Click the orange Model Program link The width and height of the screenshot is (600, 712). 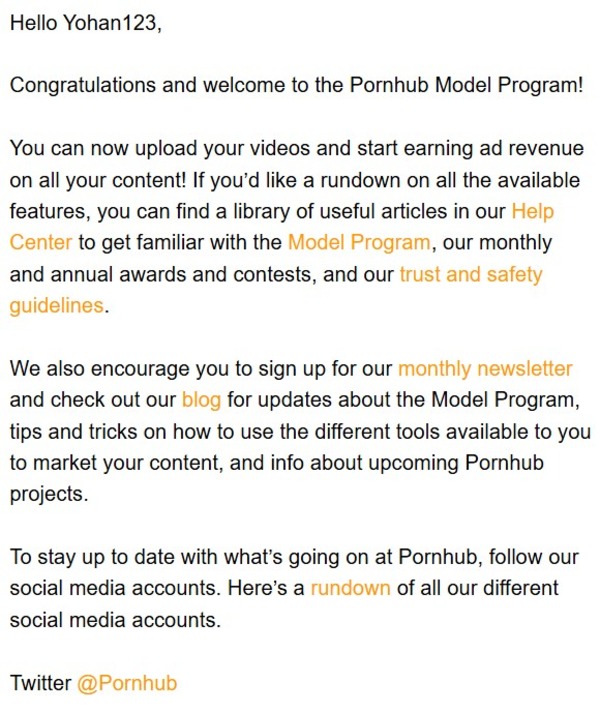[x=359, y=243]
